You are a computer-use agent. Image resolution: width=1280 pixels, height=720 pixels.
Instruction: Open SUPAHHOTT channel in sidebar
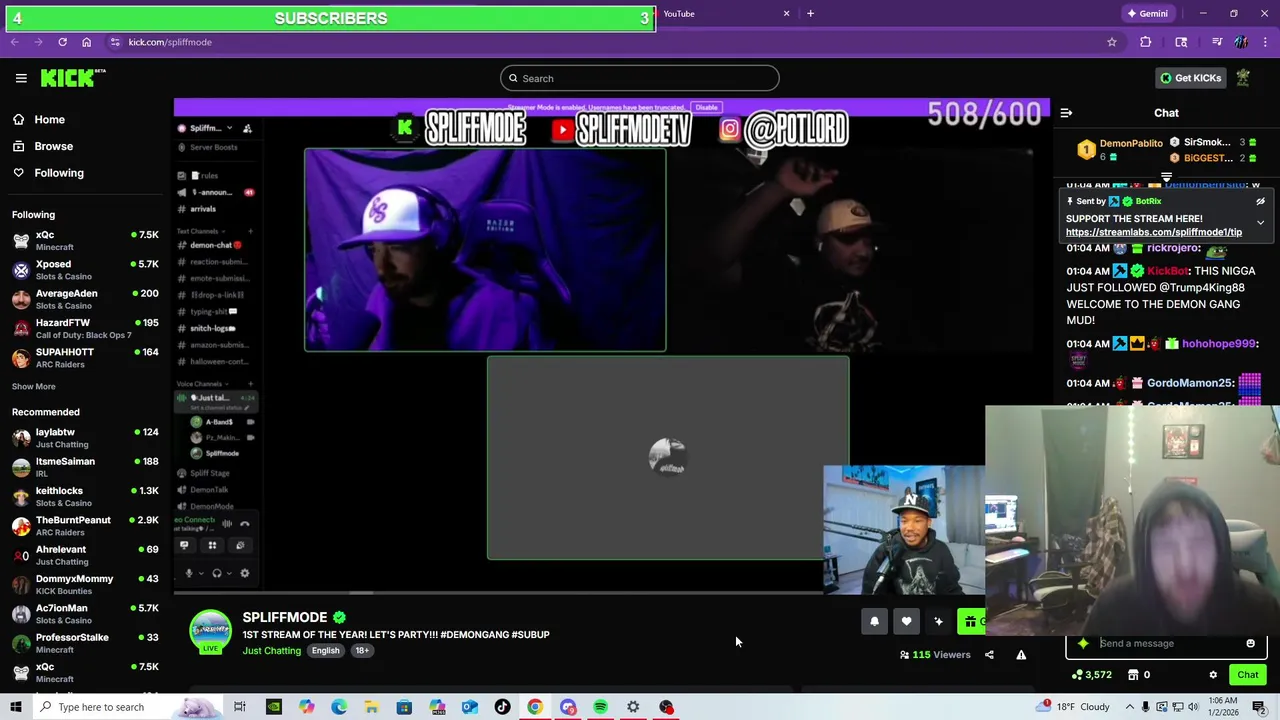pyautogui.click(x=85, y=358)
